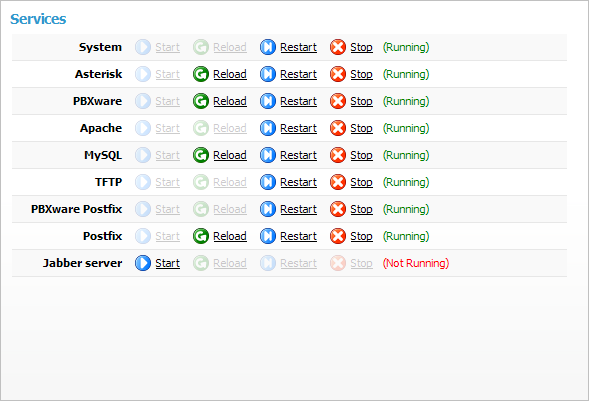Start Jabber server using the Start link

tap(168, 263)
